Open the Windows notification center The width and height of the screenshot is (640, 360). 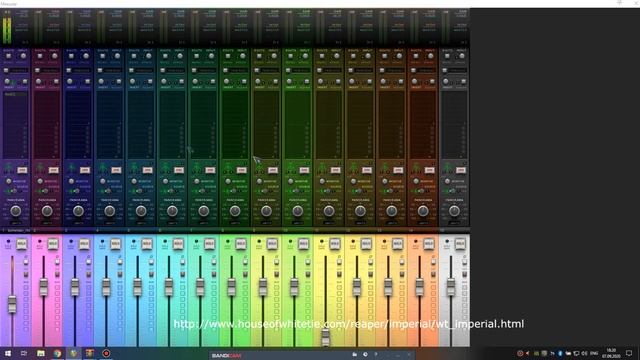pos(629,353)
